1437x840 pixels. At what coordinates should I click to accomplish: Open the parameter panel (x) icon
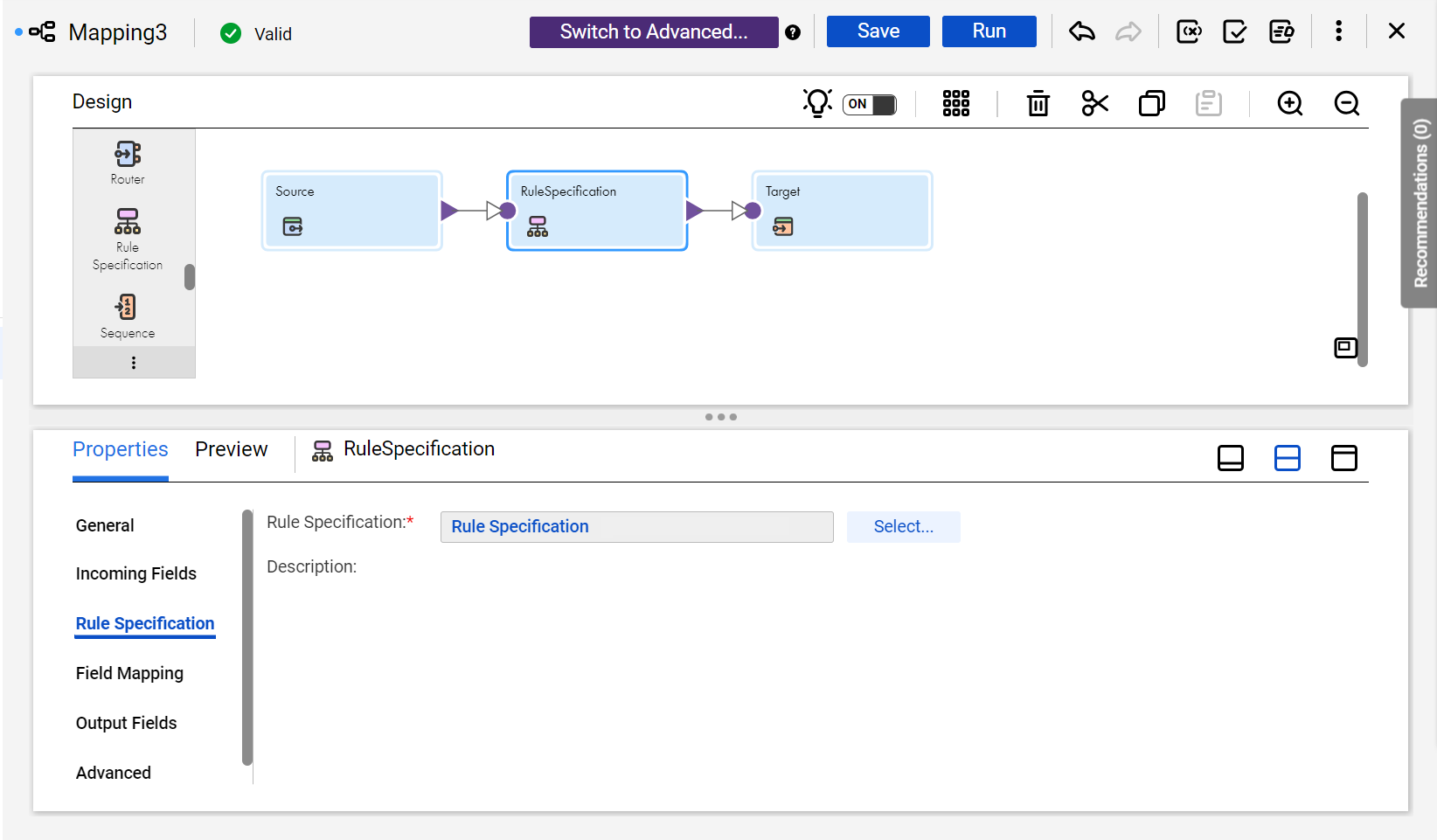pos(1189,32)
